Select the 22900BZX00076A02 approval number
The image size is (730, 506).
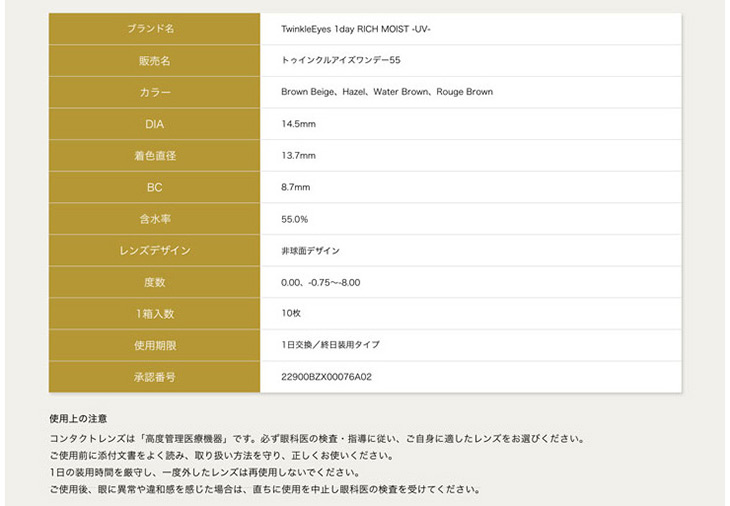coord(326,377)
